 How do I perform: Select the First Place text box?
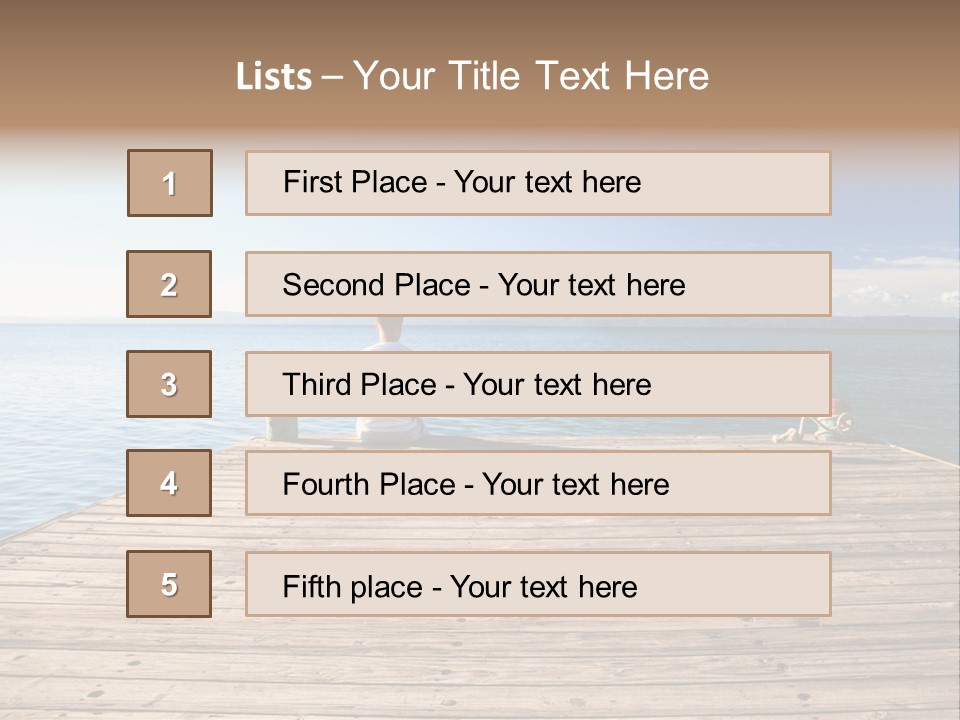(x=537, y=183)
